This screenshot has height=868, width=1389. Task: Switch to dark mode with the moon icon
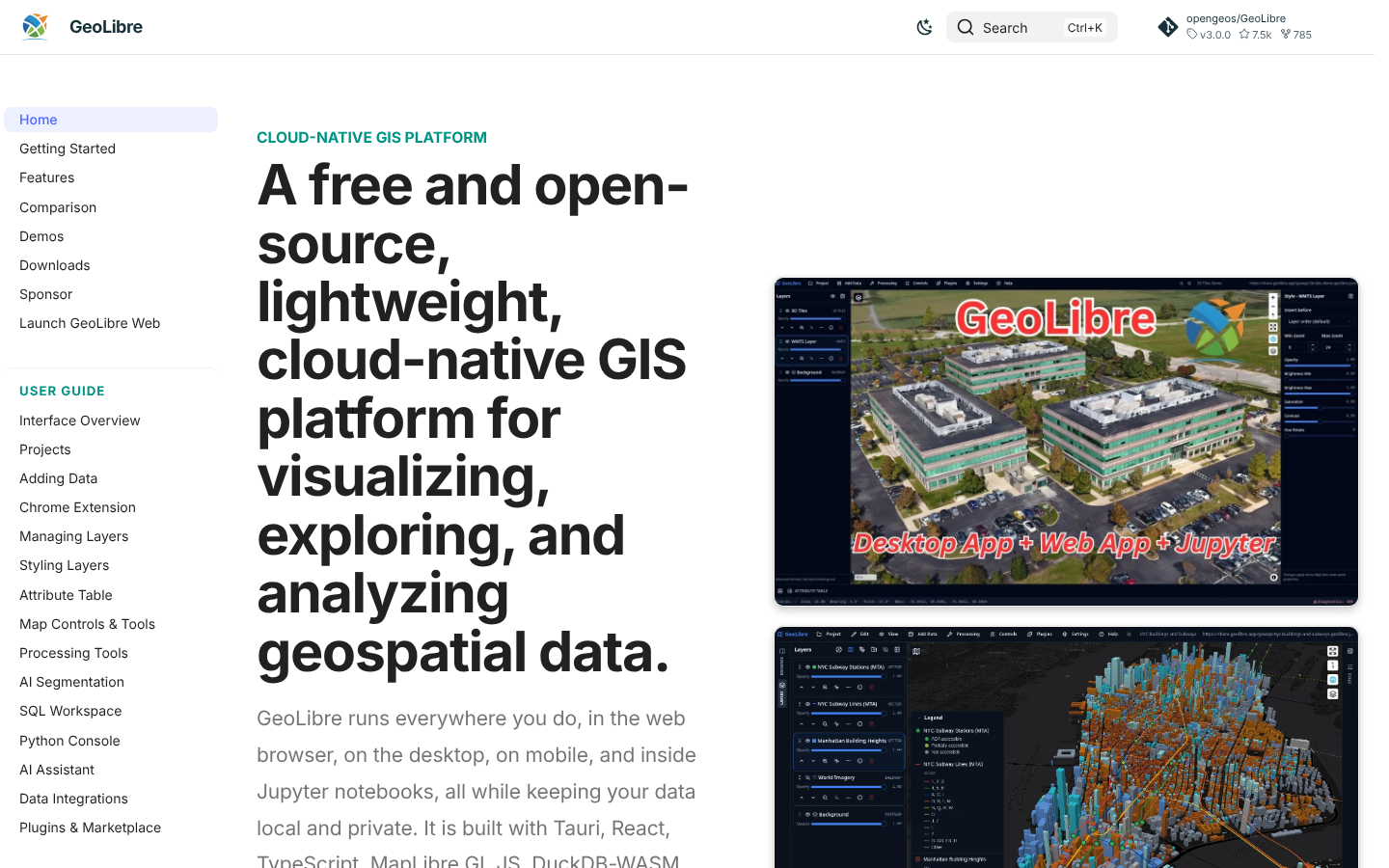coord(924,27)
